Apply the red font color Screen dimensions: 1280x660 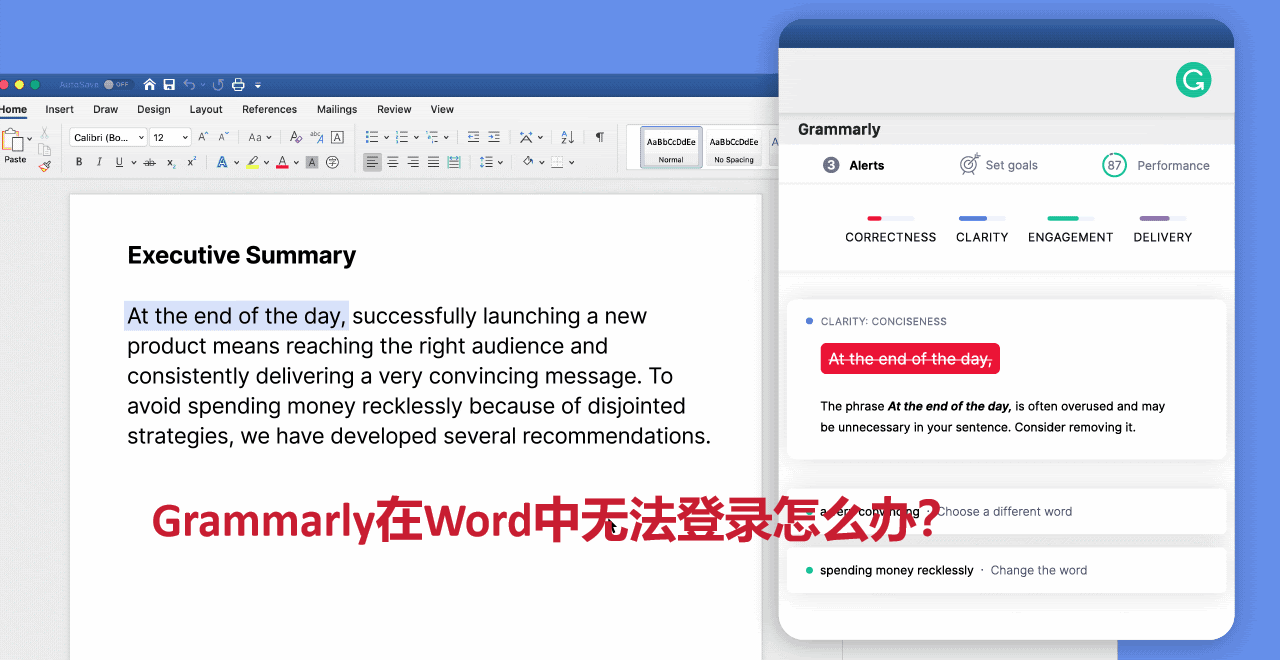click(x=282, y=162)
